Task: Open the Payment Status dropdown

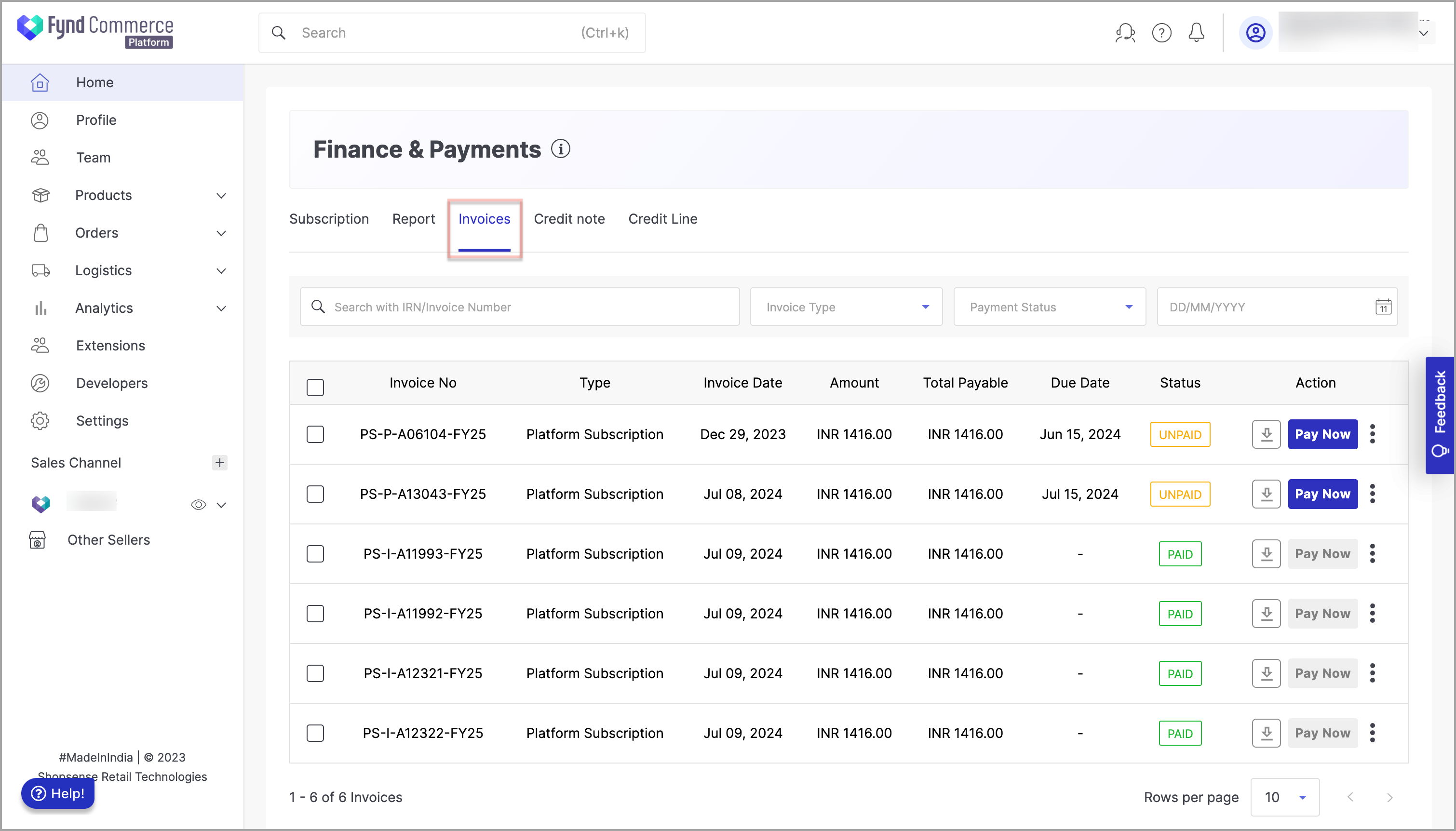Action: tap(1049, 307)
